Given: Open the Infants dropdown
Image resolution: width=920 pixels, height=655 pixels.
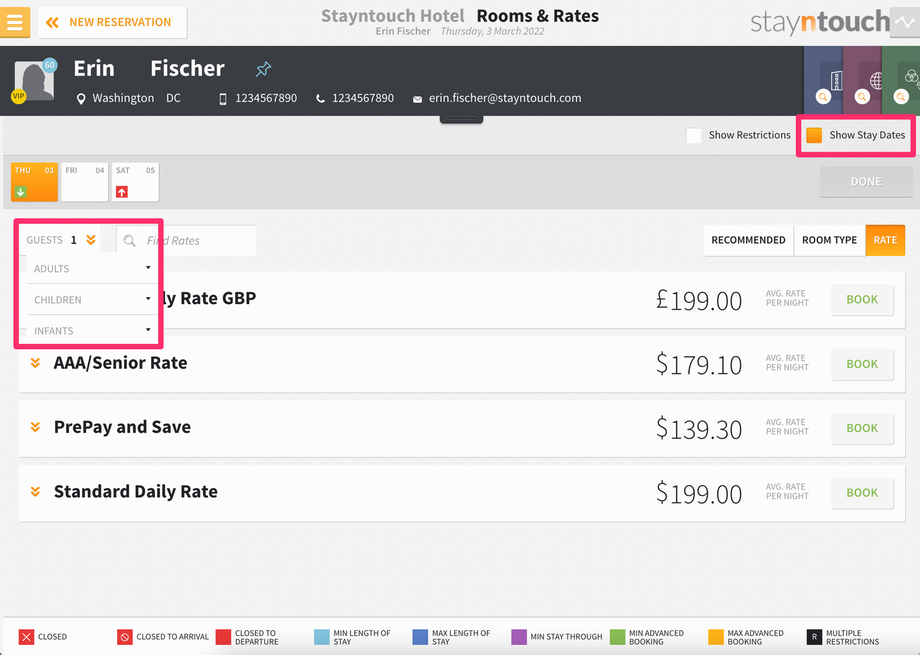Looking at the screenshot, I should pos(91,330).
